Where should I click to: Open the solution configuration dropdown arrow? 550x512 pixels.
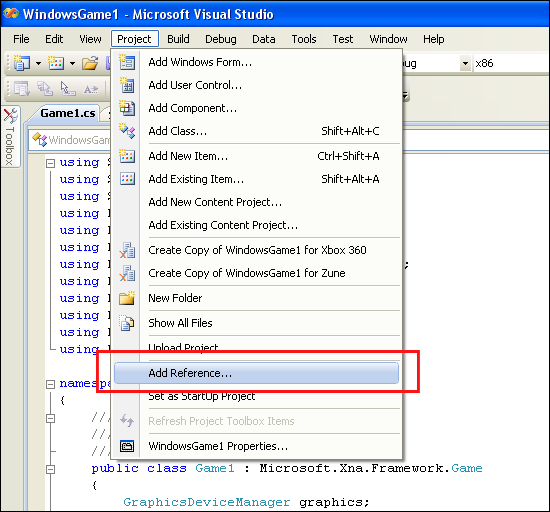click(x=465, y=63)
